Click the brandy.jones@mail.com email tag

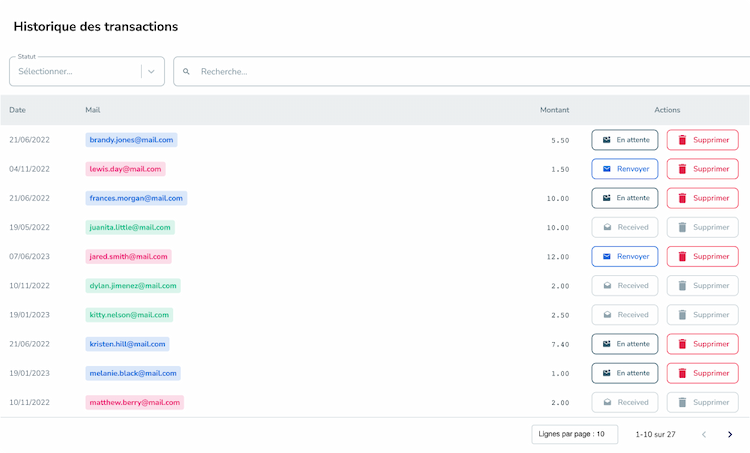coord(131,140)
